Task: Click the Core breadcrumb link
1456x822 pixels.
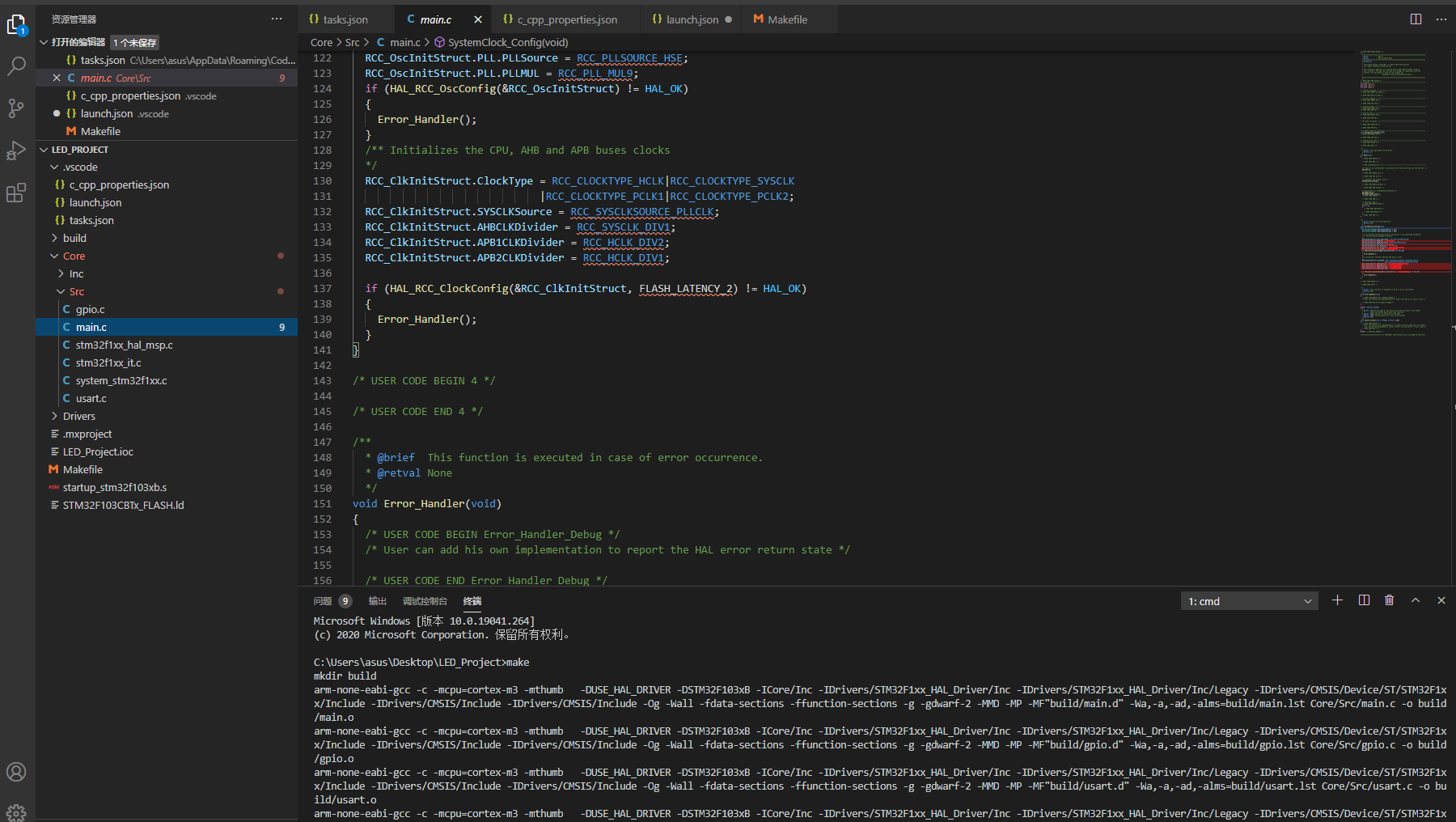Action: pyautogui.click(x=320, y=42)
